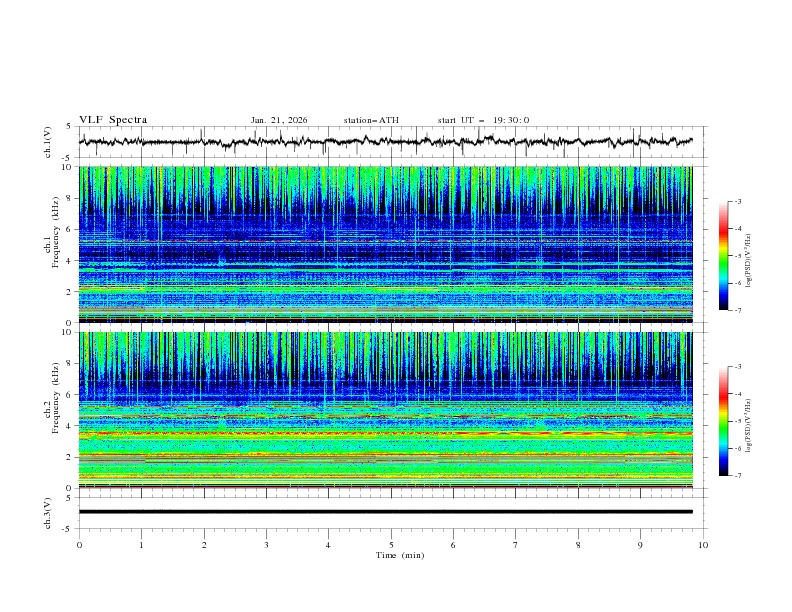Click the "-3" label on ch.1 color bar
This screenshot has width=792, height=612.
[x=737, y=201]
